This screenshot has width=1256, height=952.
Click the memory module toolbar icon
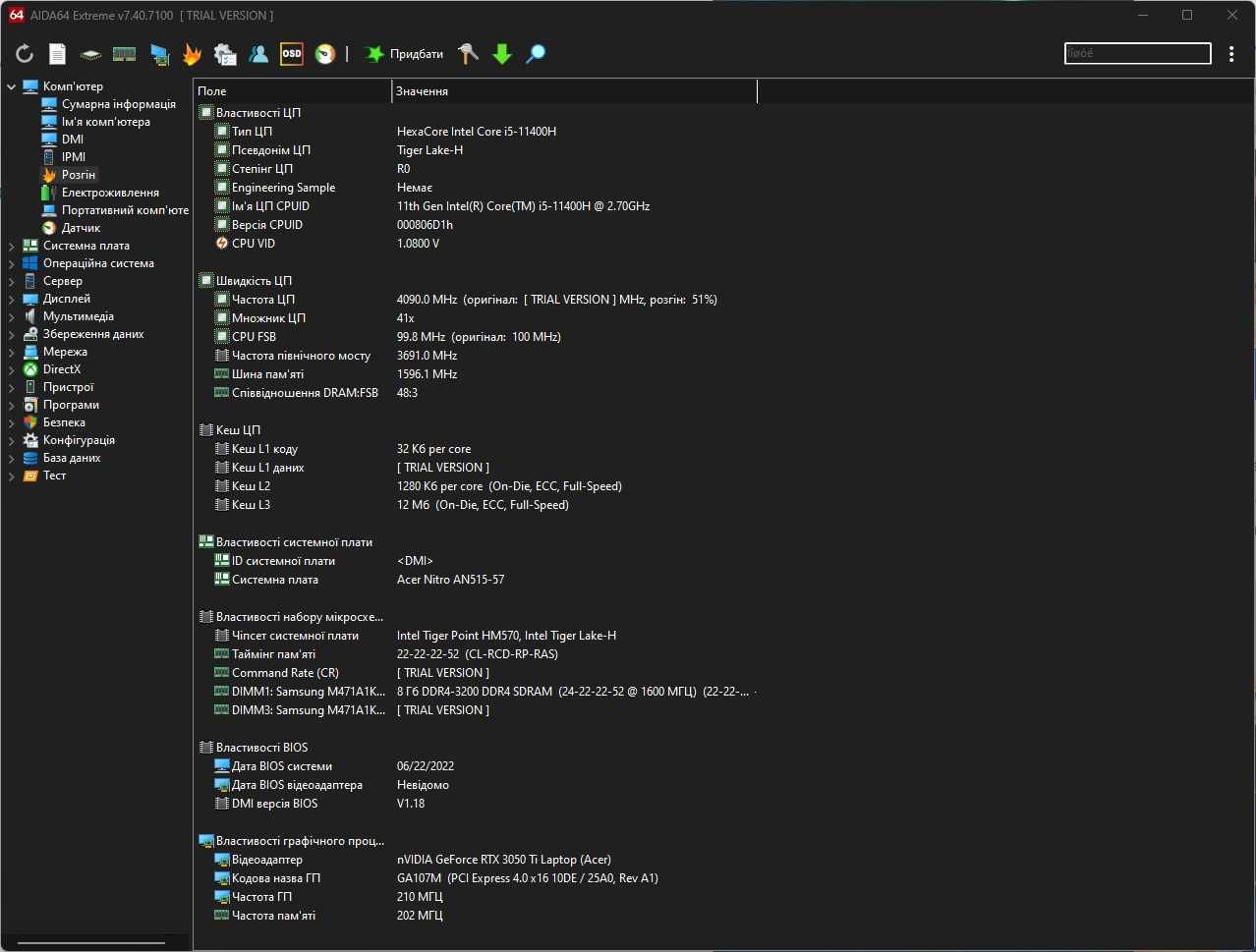(124, 54)
